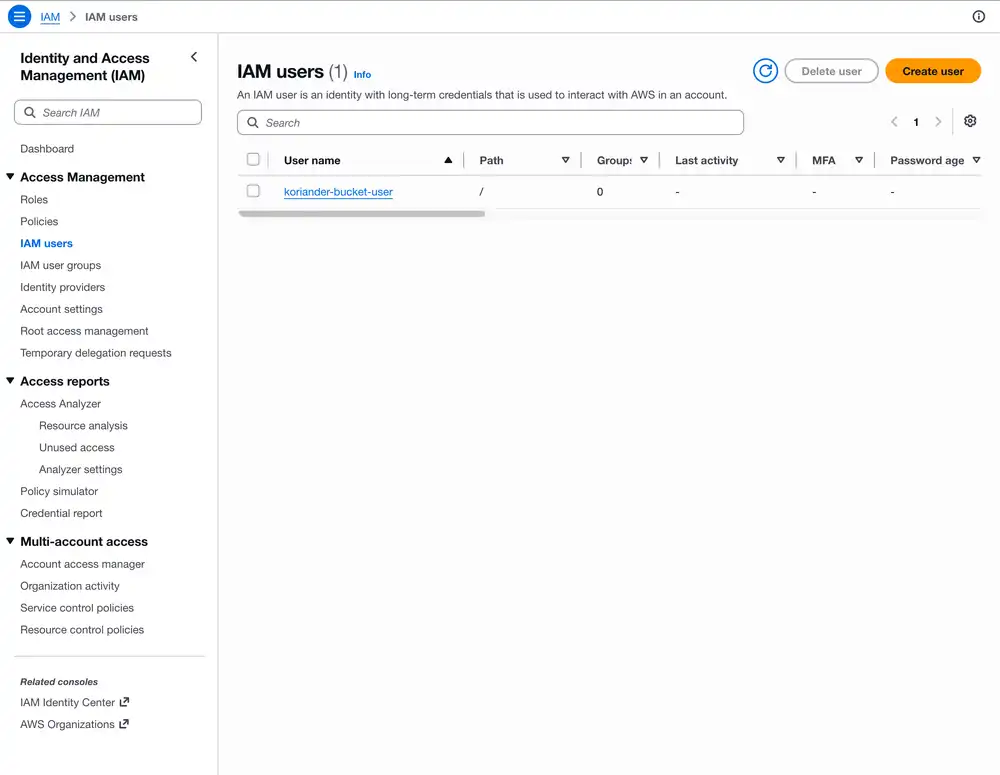Image resolution: width=1000 pixels, height=775 pixels.
Task: Click the Info link beside IAM users
Action: point(362,75)
